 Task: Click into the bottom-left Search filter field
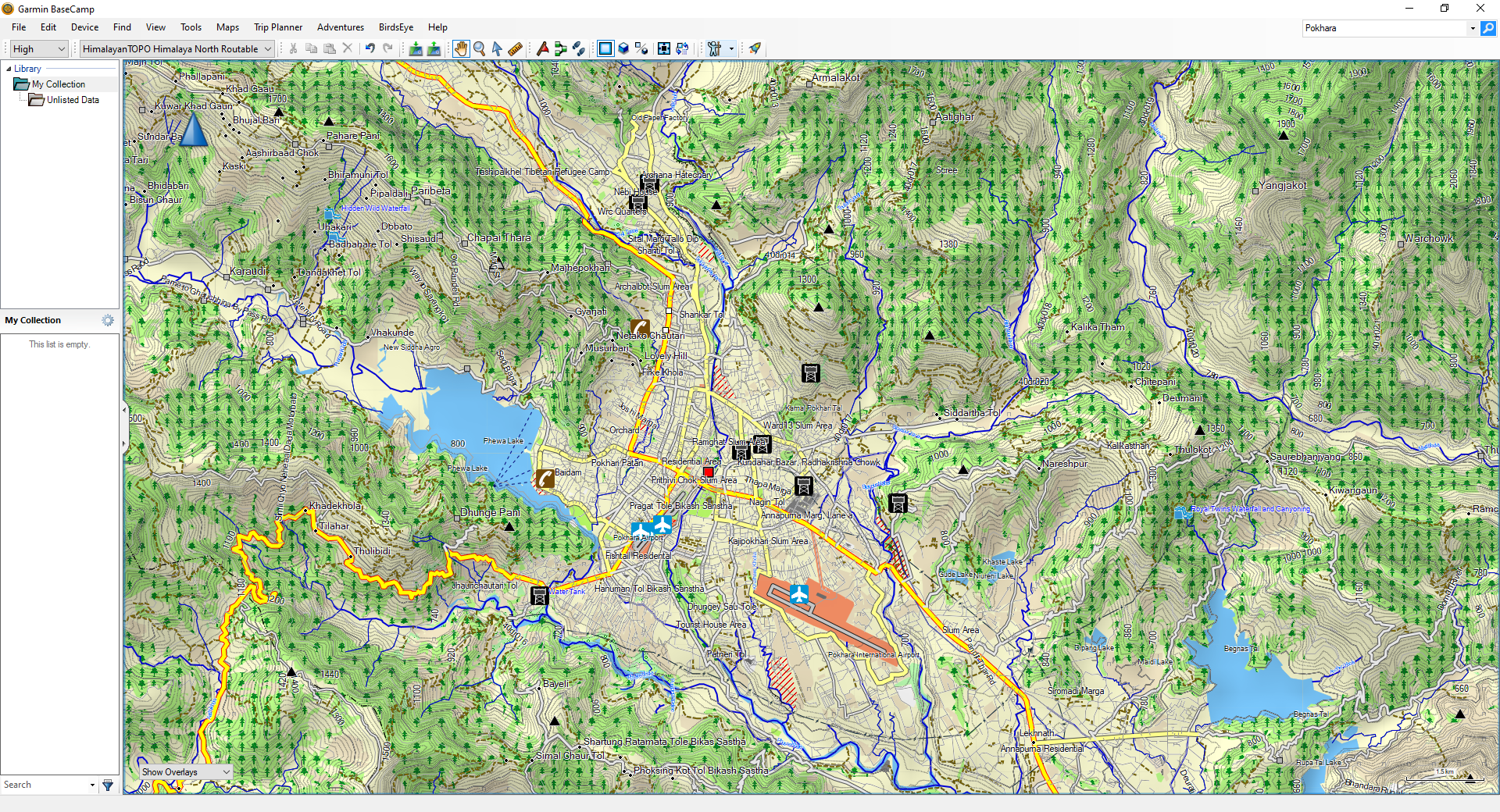(45, 785)
